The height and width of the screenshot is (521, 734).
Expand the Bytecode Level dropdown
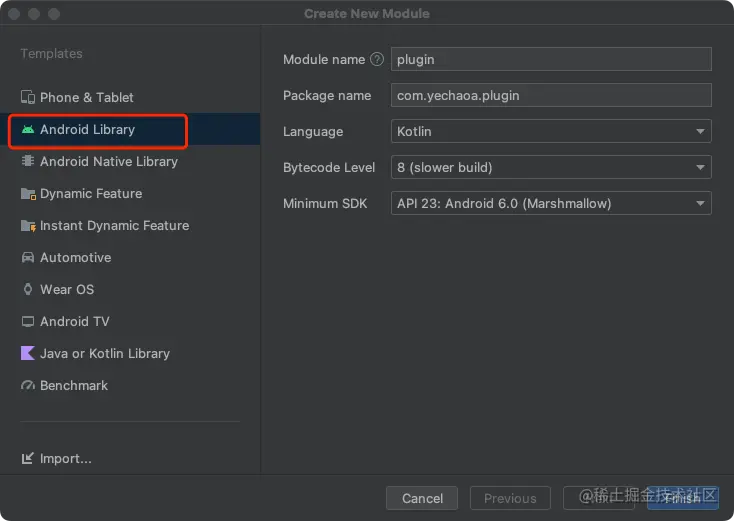point(550,167)
